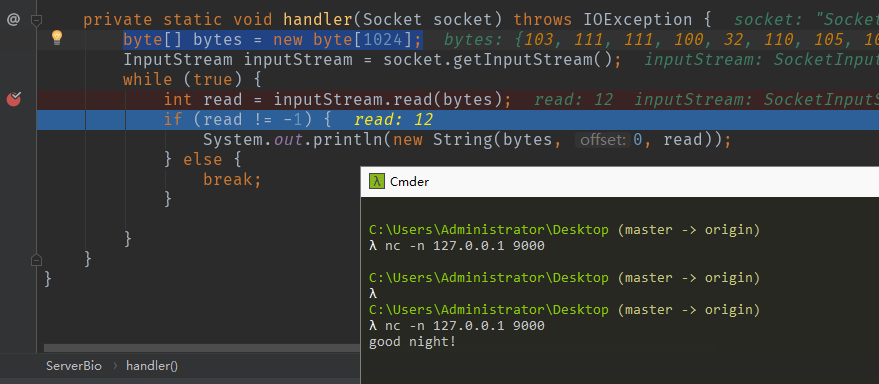Click 'good night!' in the Cmder terminal
The width and height of the screenshot is (879, 384).
coord(413,341)
